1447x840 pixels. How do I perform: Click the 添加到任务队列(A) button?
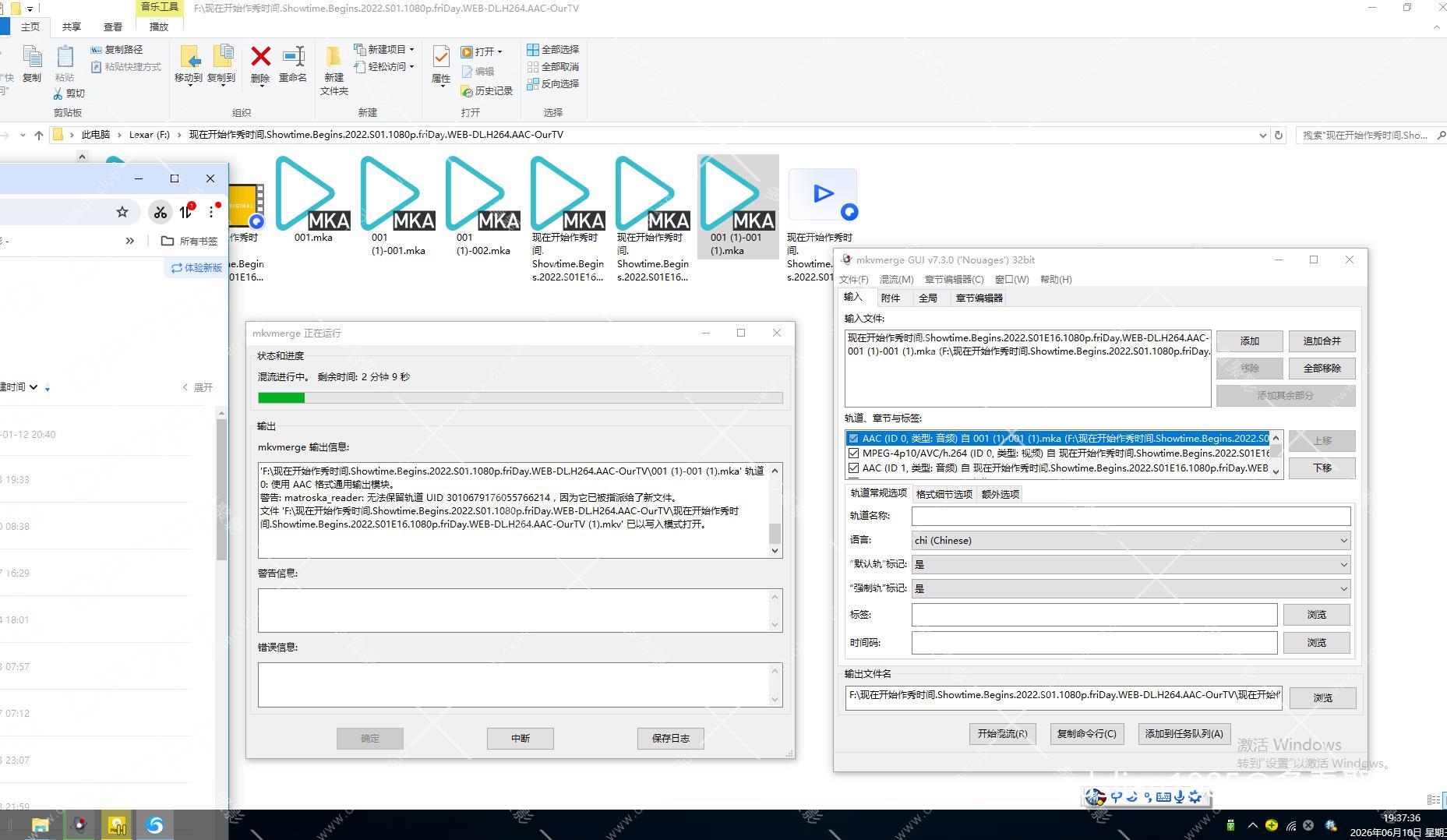click(x=1184, y=733)
